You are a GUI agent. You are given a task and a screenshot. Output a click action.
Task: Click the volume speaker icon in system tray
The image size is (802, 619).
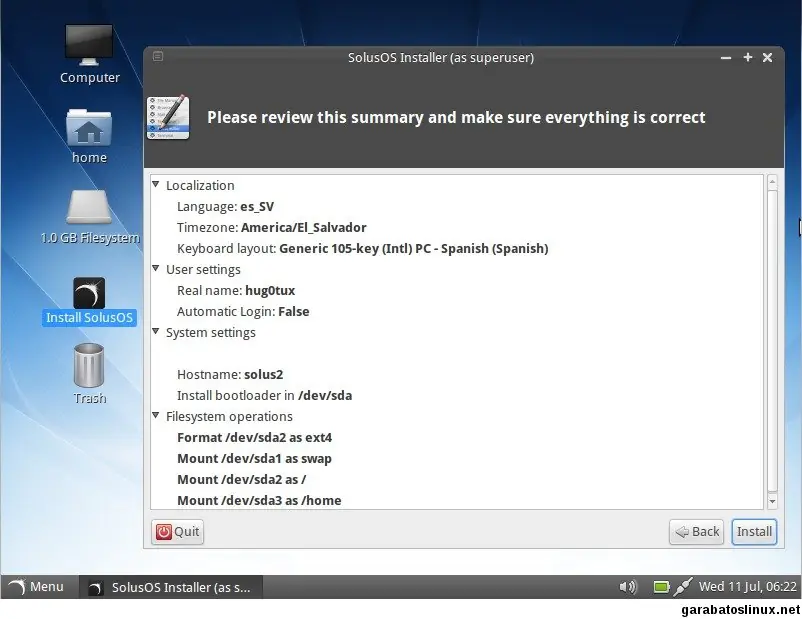(x=628, y=586)
